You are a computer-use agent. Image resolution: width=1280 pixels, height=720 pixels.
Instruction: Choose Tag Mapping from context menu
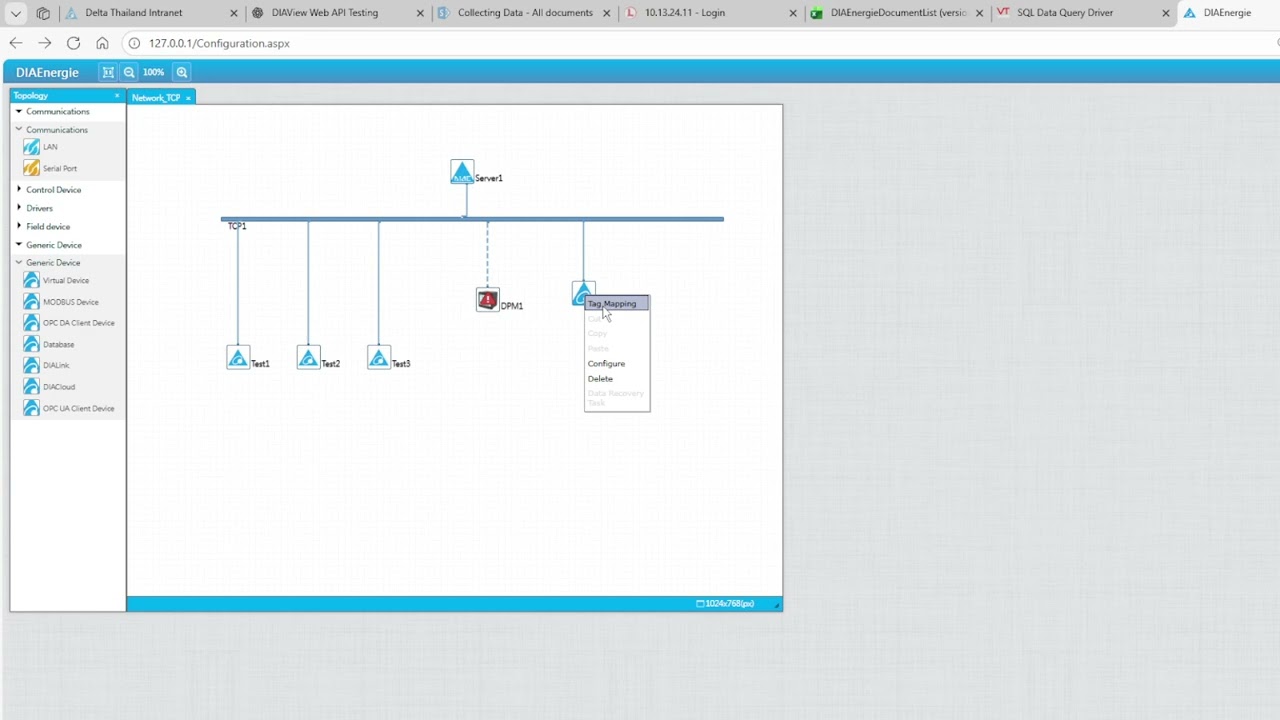coord(617,303)
